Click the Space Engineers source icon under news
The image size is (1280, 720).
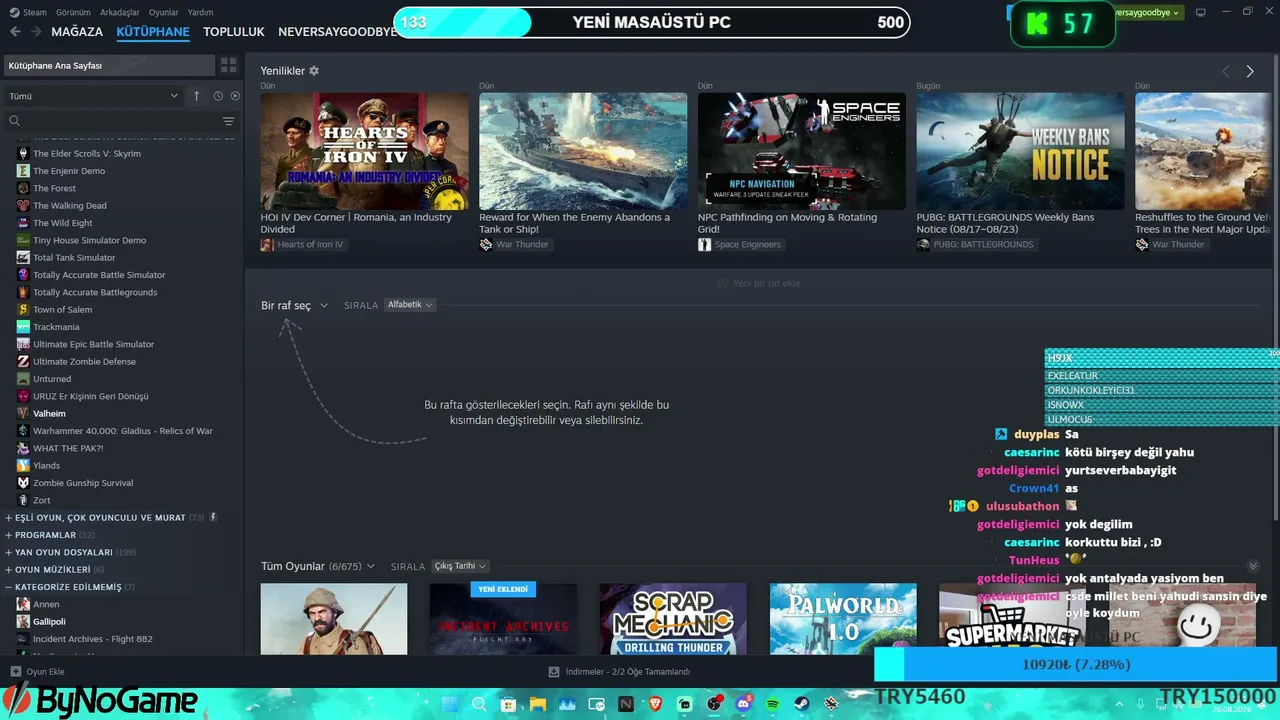(704, 244)
